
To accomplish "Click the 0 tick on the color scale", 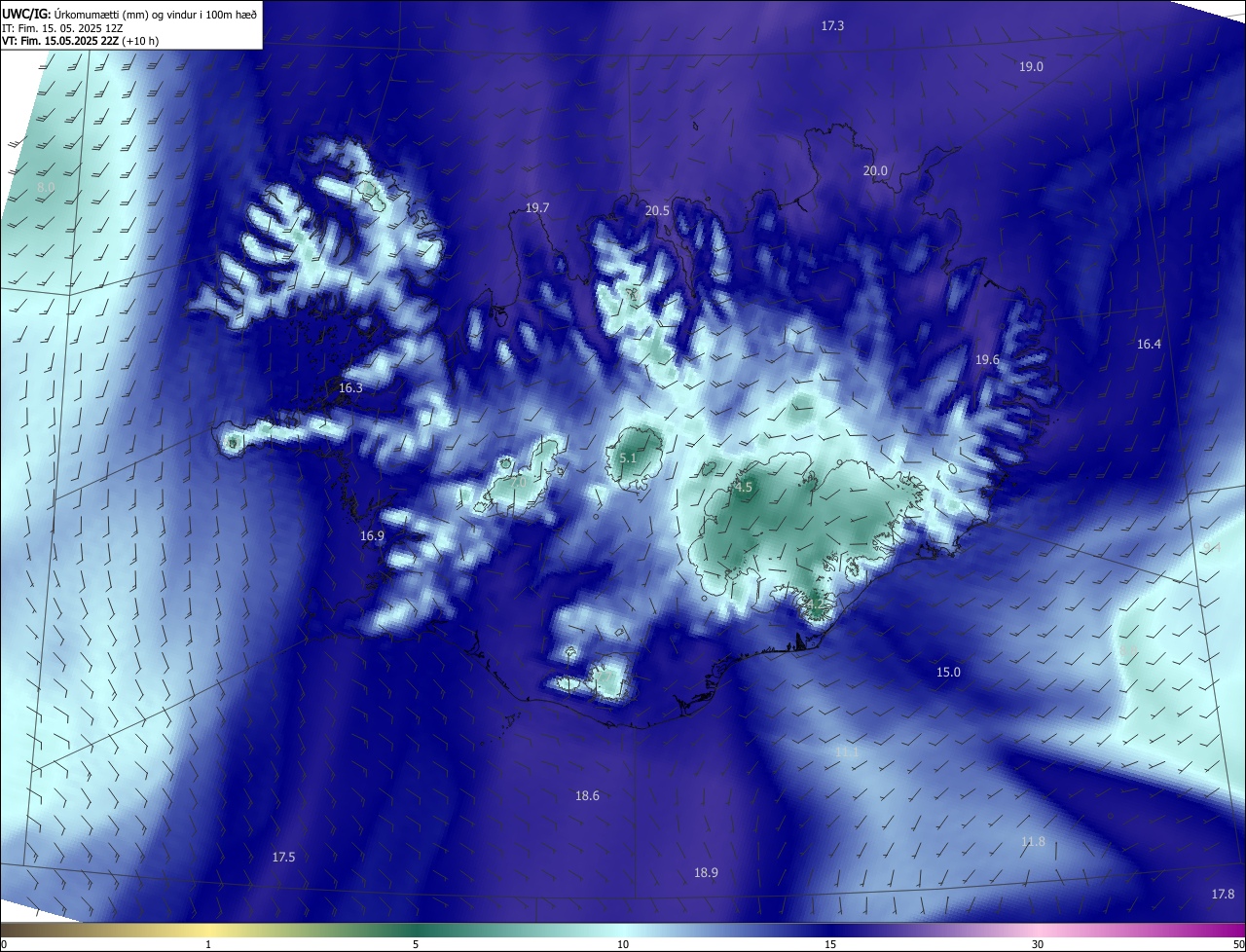I will [x=4, y=944].
